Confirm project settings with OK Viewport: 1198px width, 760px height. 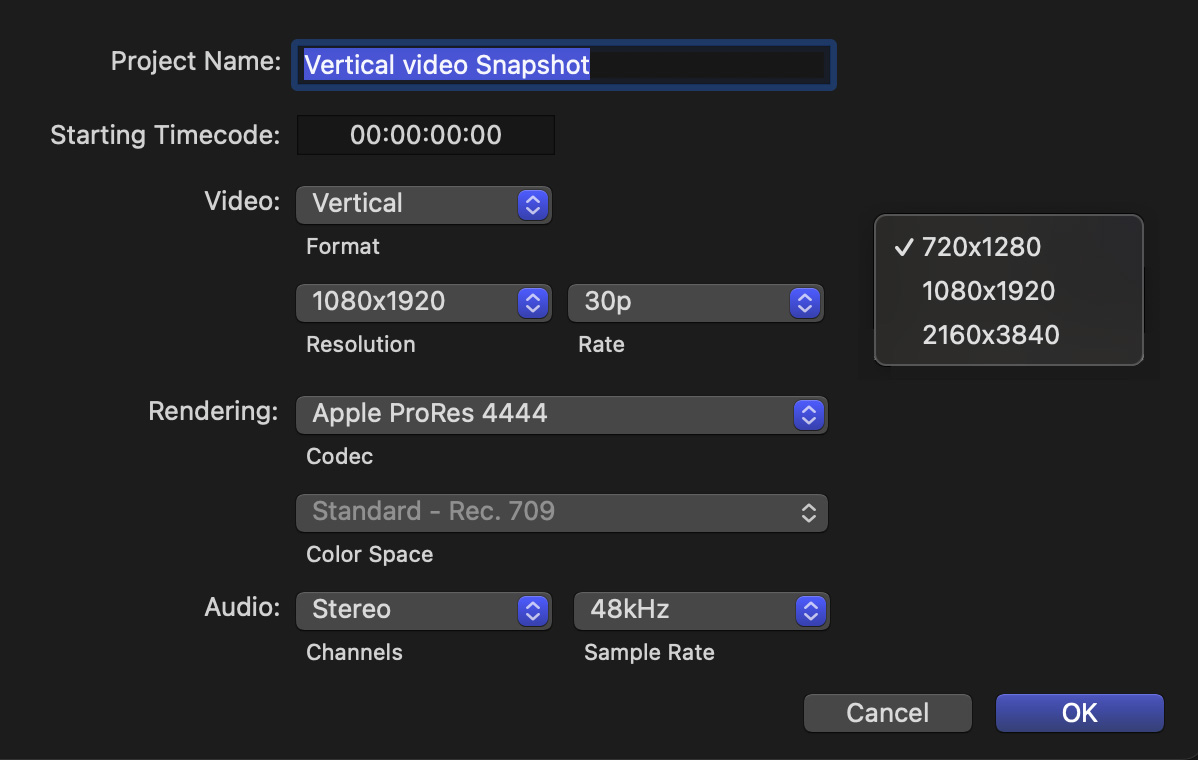1079,713
